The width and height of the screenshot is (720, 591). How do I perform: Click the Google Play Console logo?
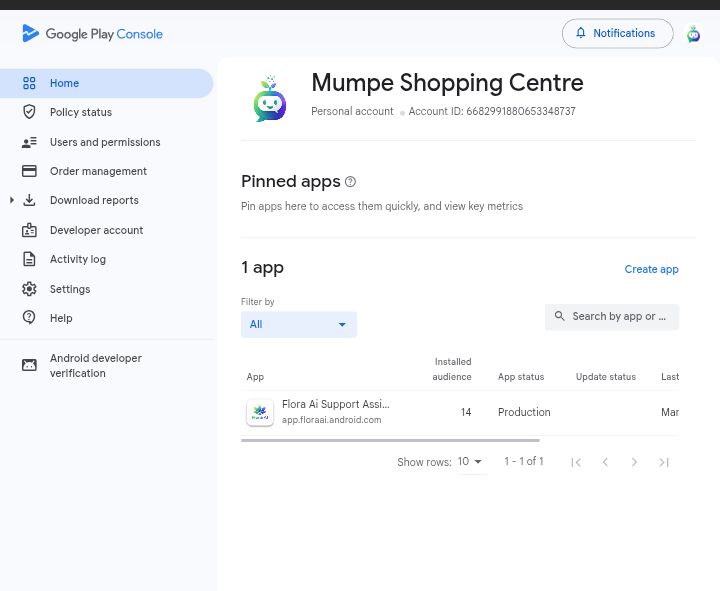(92, 34)
